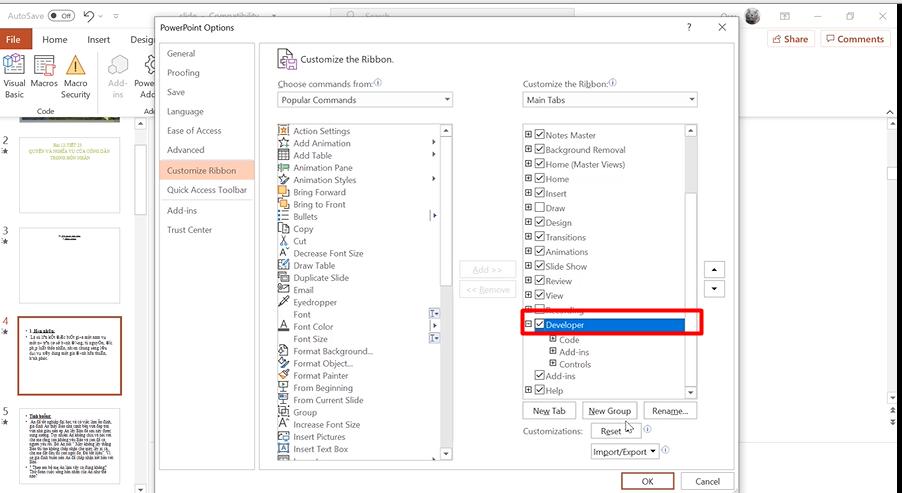
Task: Click the Action Settings command icon
Action: (x=283, y=131)
